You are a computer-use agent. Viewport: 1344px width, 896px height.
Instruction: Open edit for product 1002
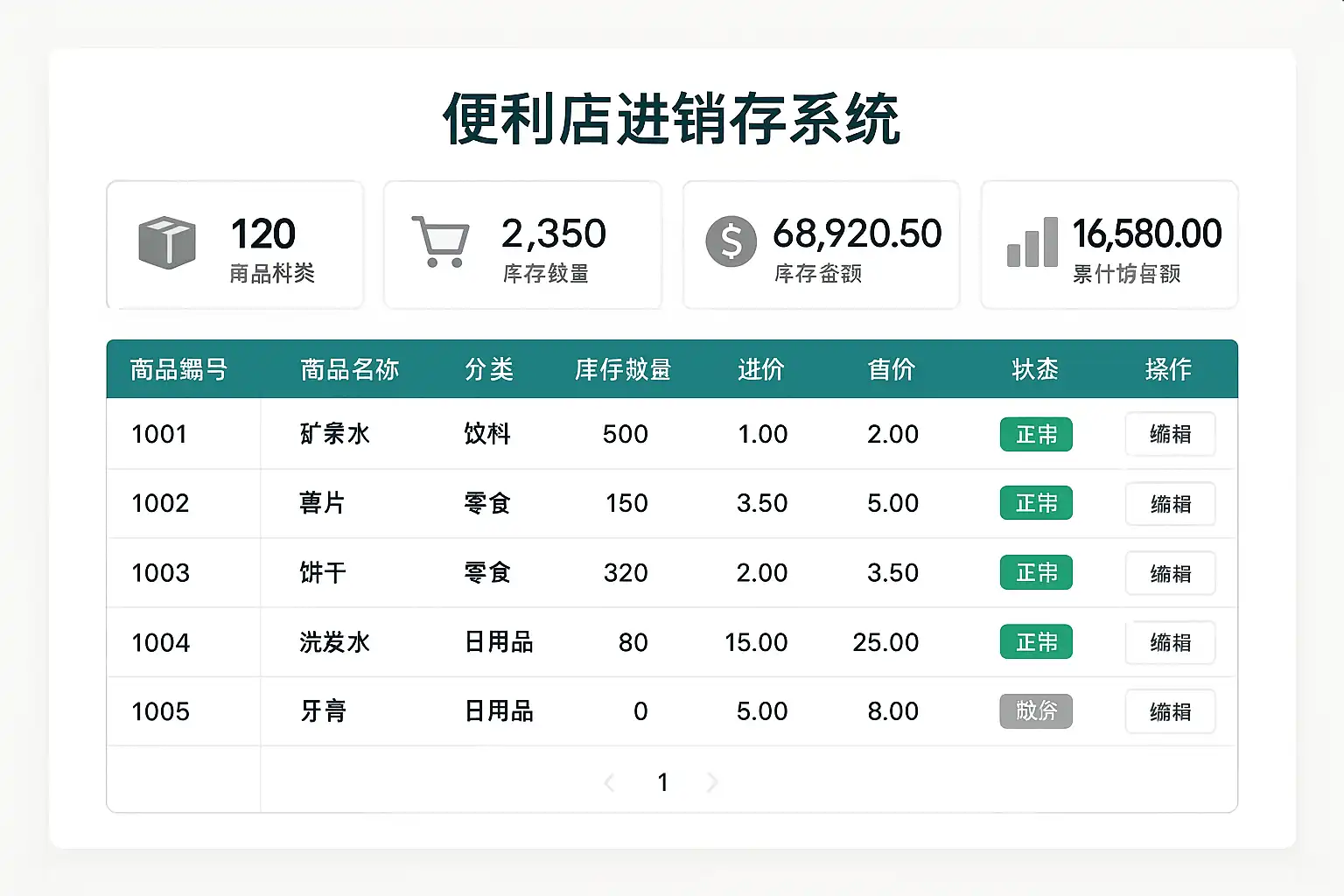1170,504
